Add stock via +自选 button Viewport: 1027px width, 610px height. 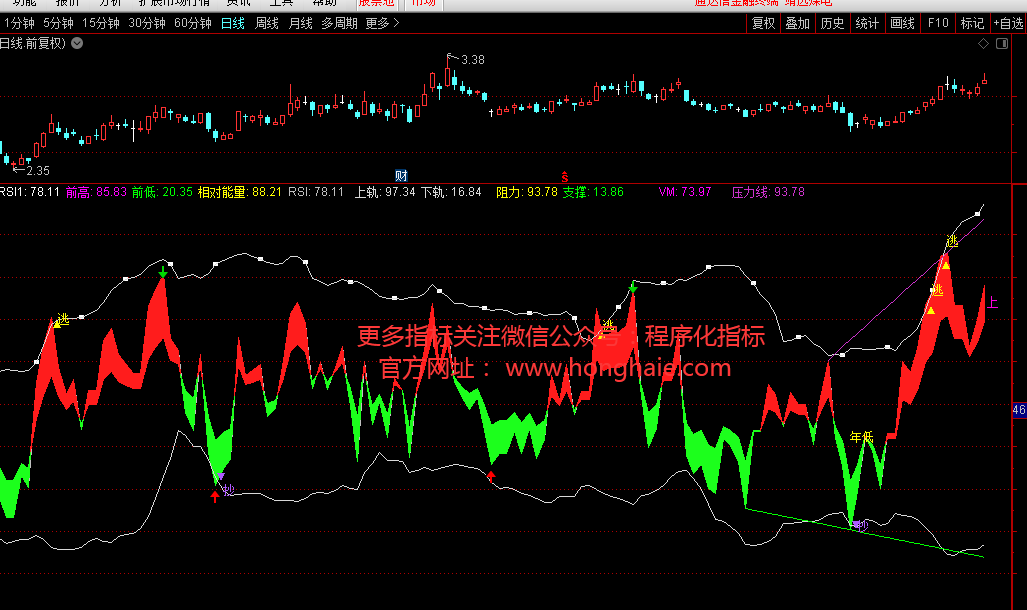coord(1008,23)
